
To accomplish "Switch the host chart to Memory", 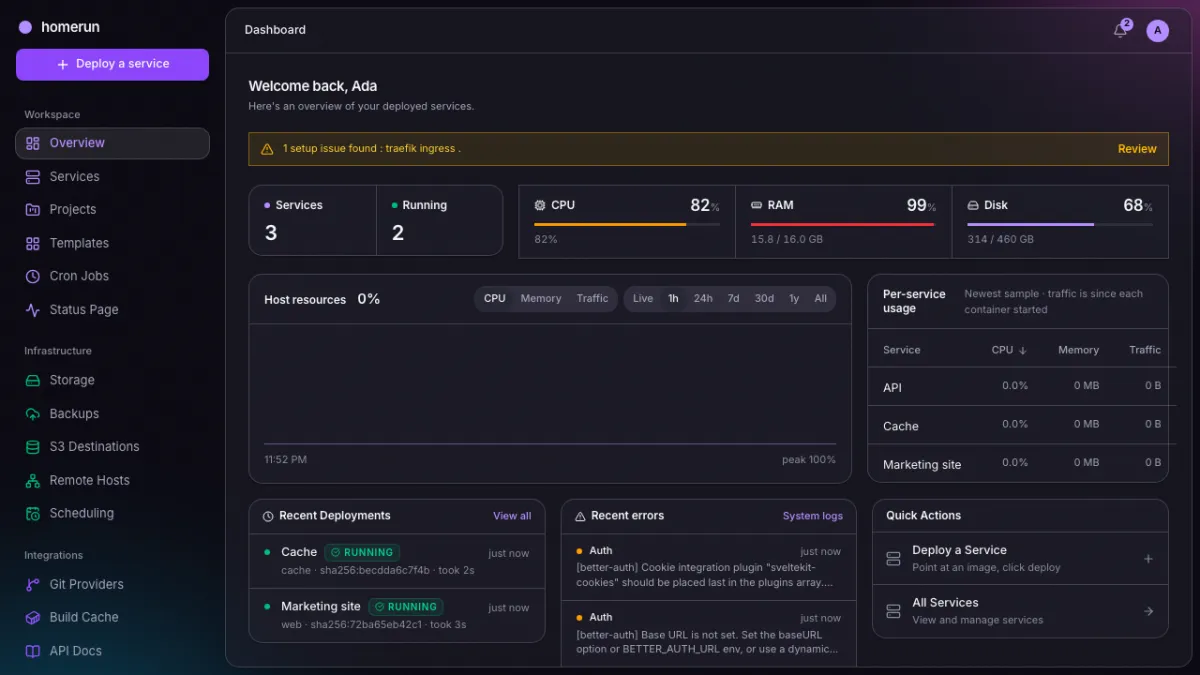I will (541, 299).
